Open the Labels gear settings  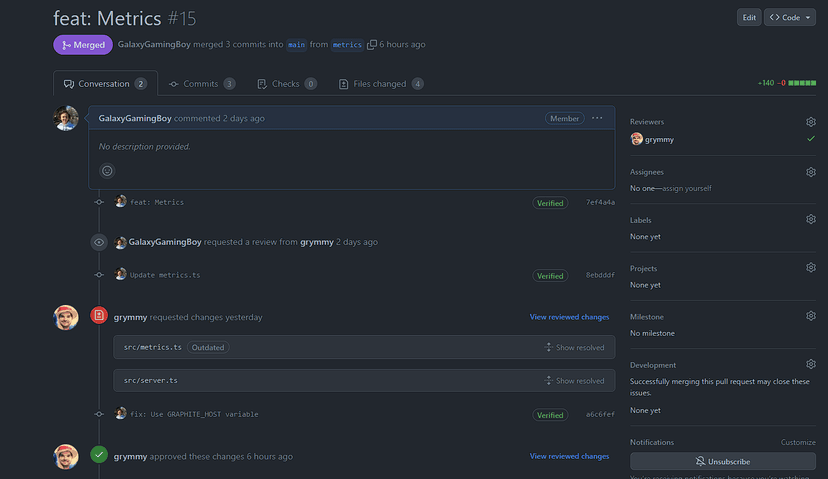(811, 220)
